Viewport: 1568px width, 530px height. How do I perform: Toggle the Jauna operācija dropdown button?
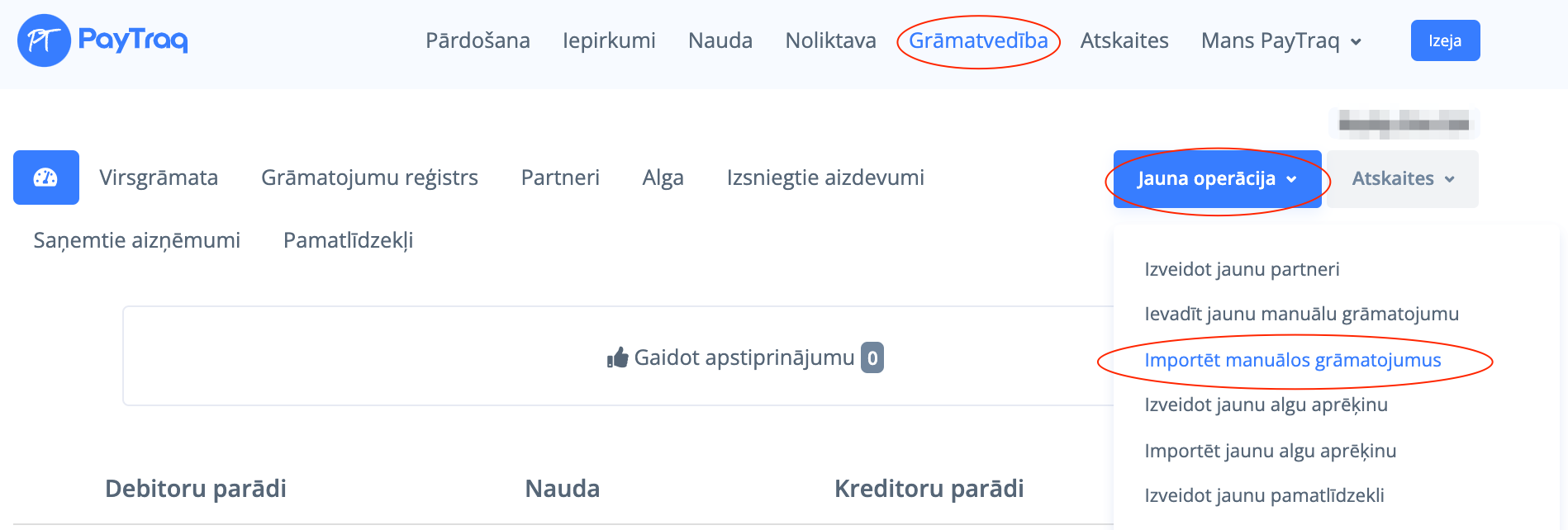point(1216,179)
